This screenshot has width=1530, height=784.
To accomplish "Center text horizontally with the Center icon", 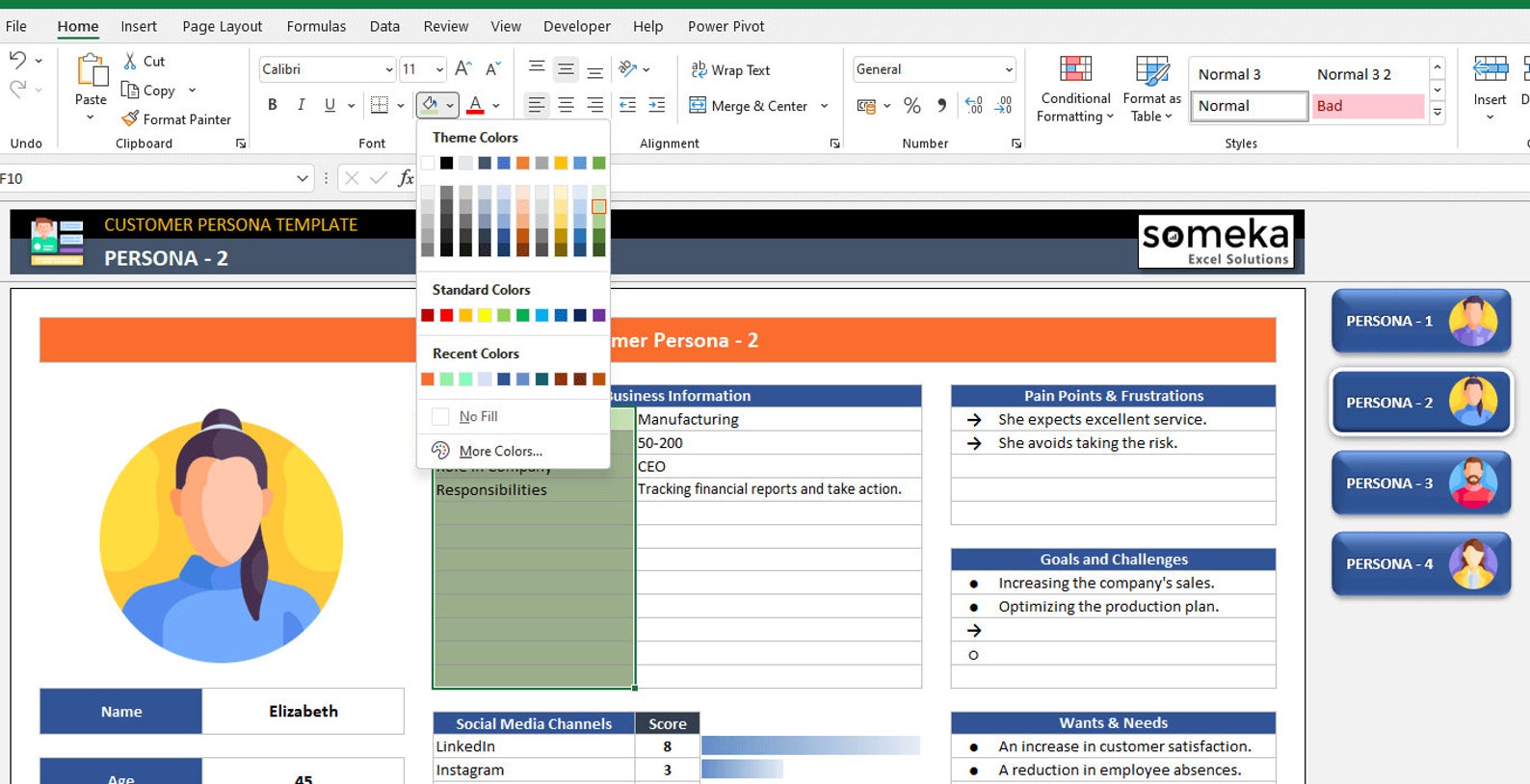I will click(566, 104).
